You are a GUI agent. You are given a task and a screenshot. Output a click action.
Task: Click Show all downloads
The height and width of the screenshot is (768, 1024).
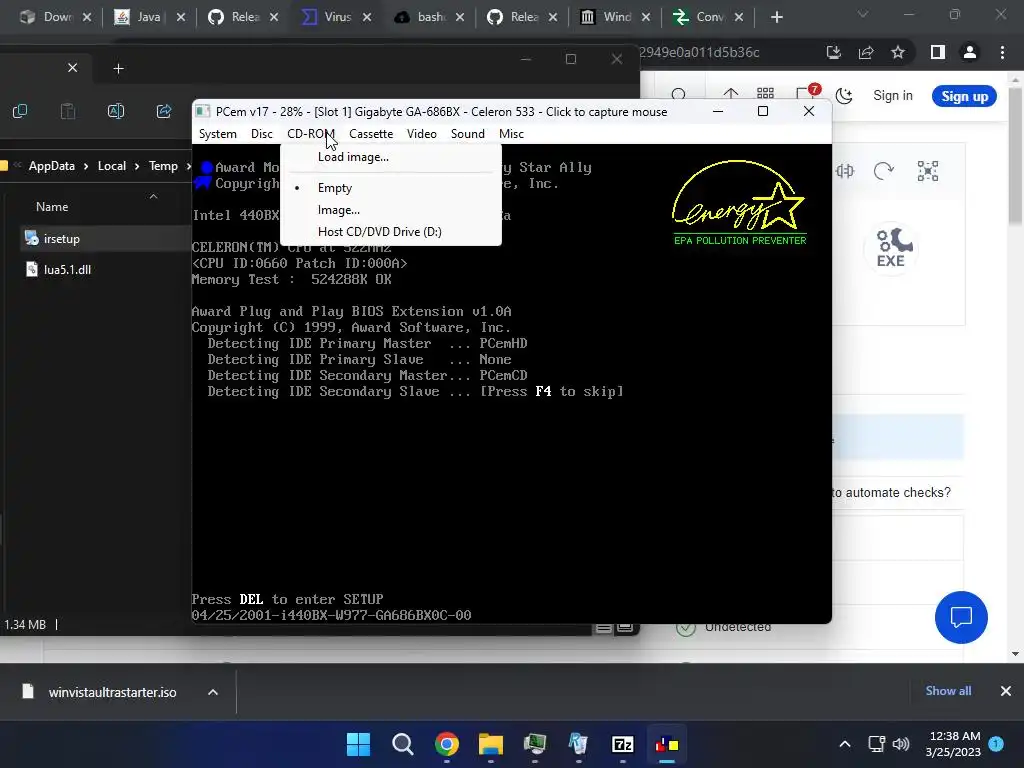[x=948, y=691]
